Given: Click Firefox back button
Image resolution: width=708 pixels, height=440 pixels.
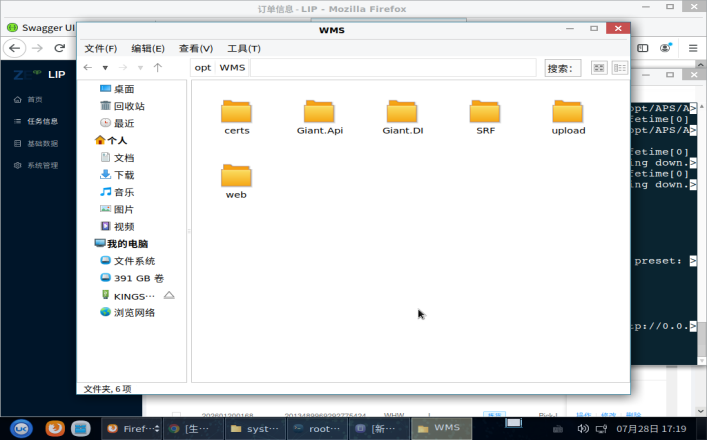Looking at the screenshot, I should click(14, 48).
